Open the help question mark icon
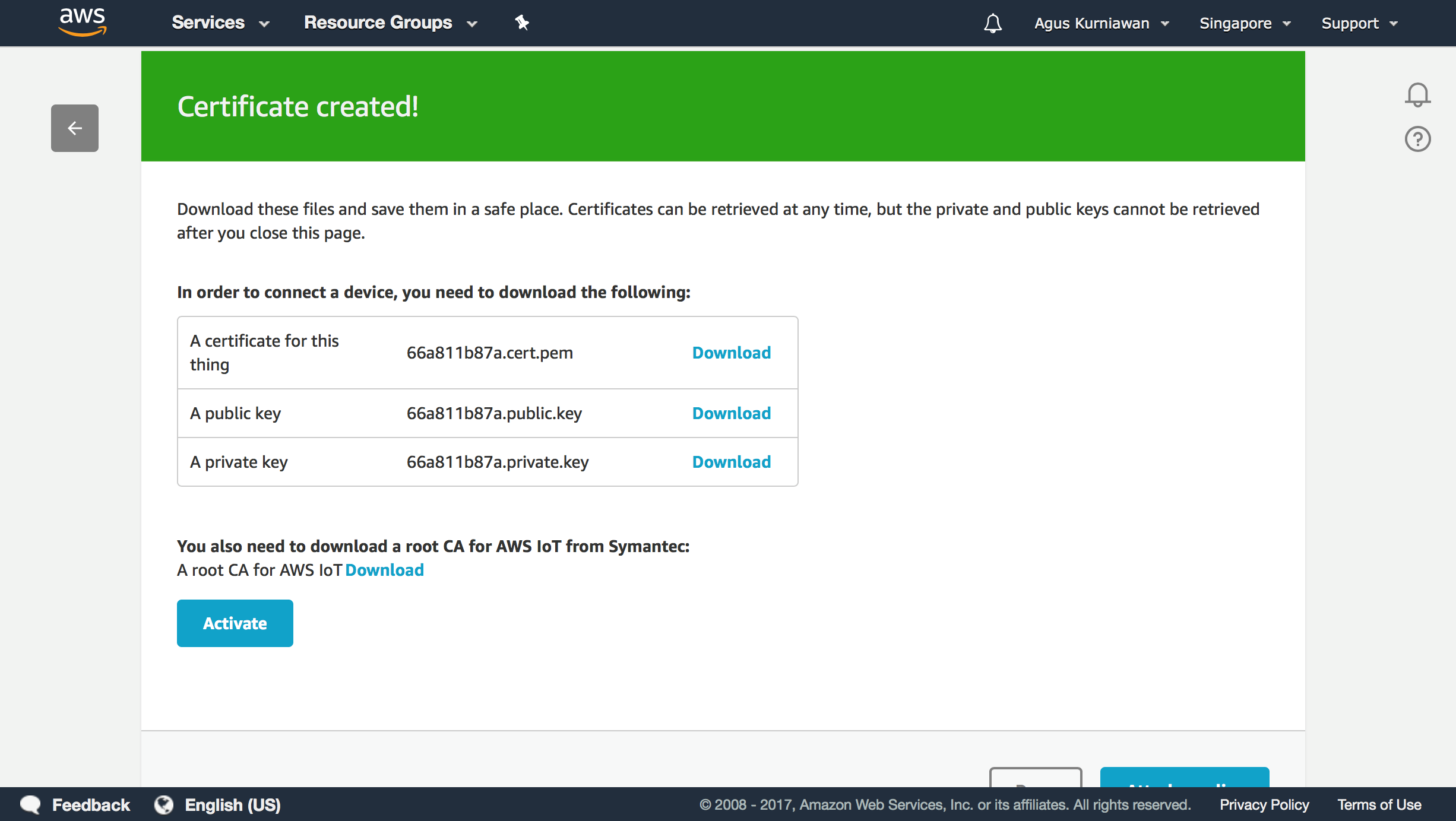The image size is (1456, 821). coord(1417,140)
